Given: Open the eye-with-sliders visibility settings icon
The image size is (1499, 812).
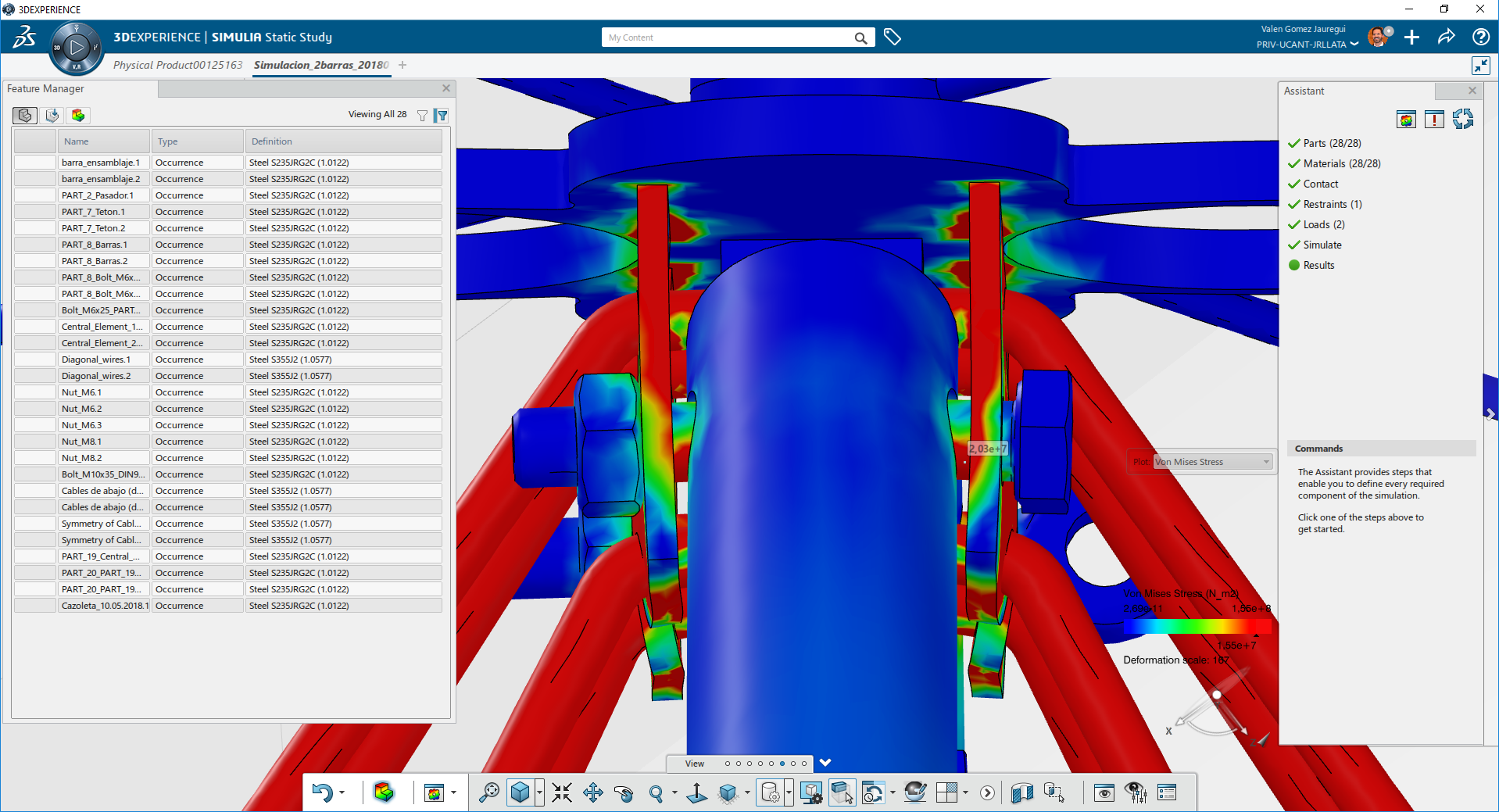Looking at the screenshot, I should (x=1136, y=792).
